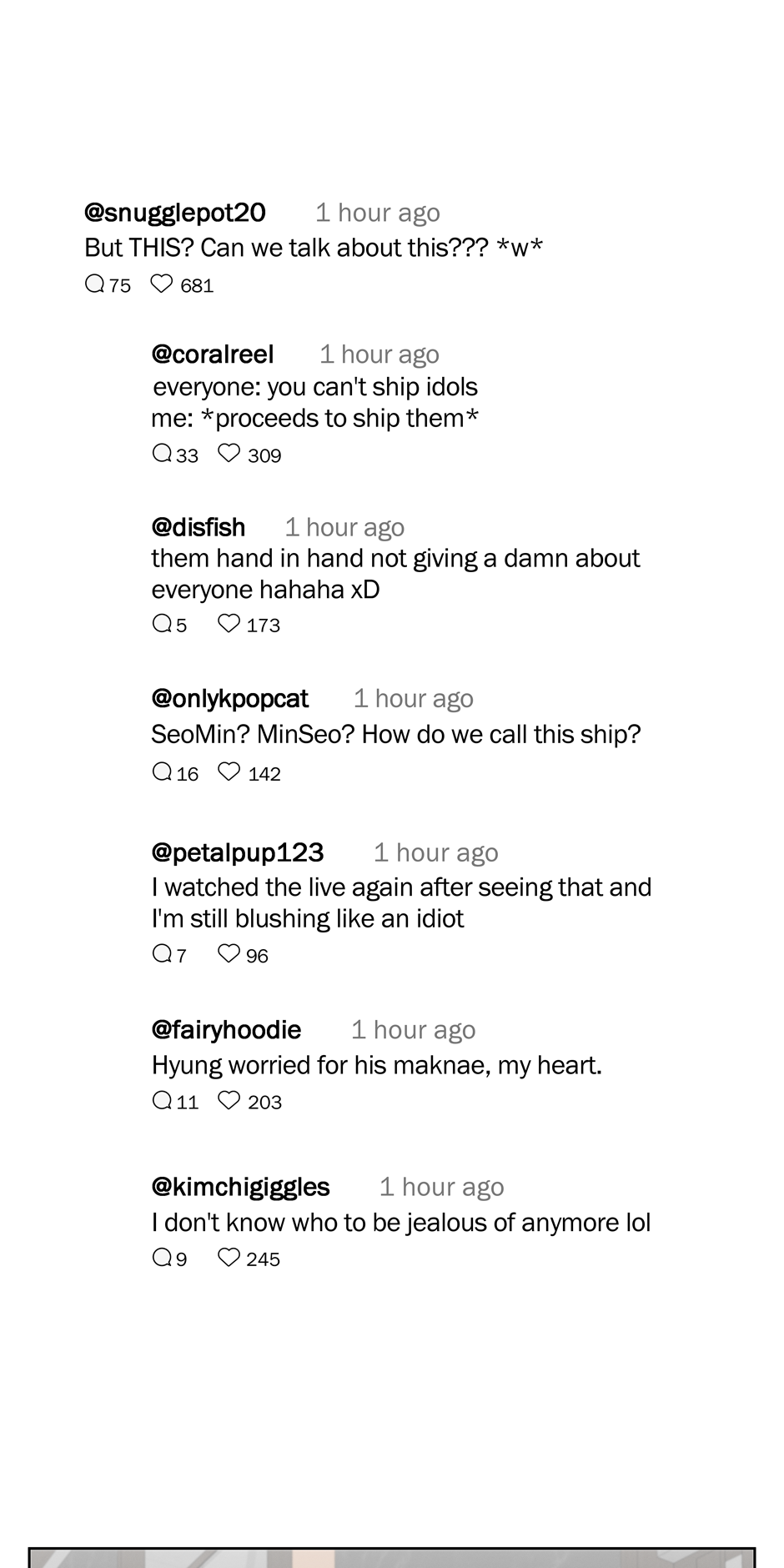Screen dimensions: 784x1568
Task: Visit @onlykpopcat username link
Action: (230, 699)
